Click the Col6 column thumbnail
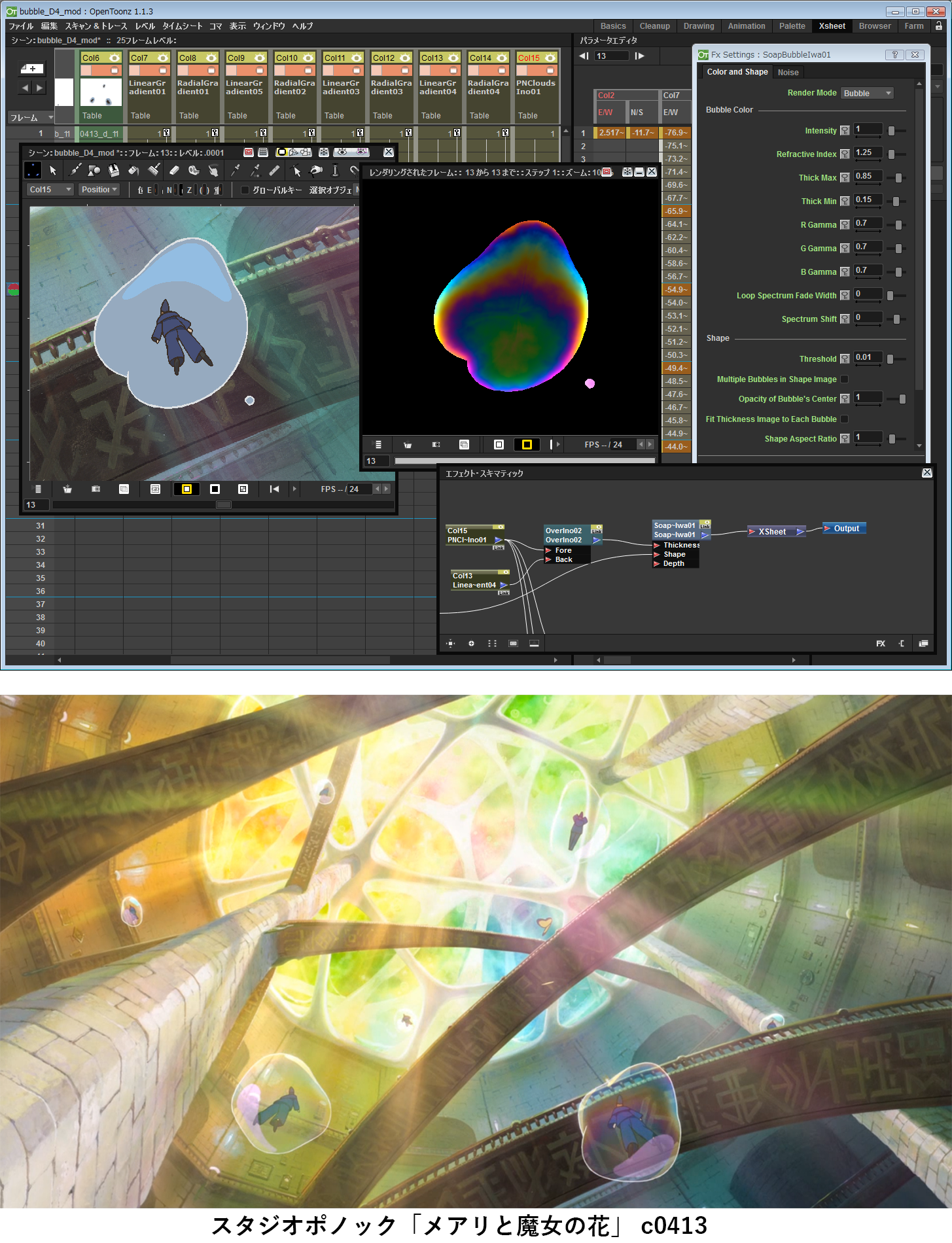This screenshot has width=952, height=1243. [101, 92]
